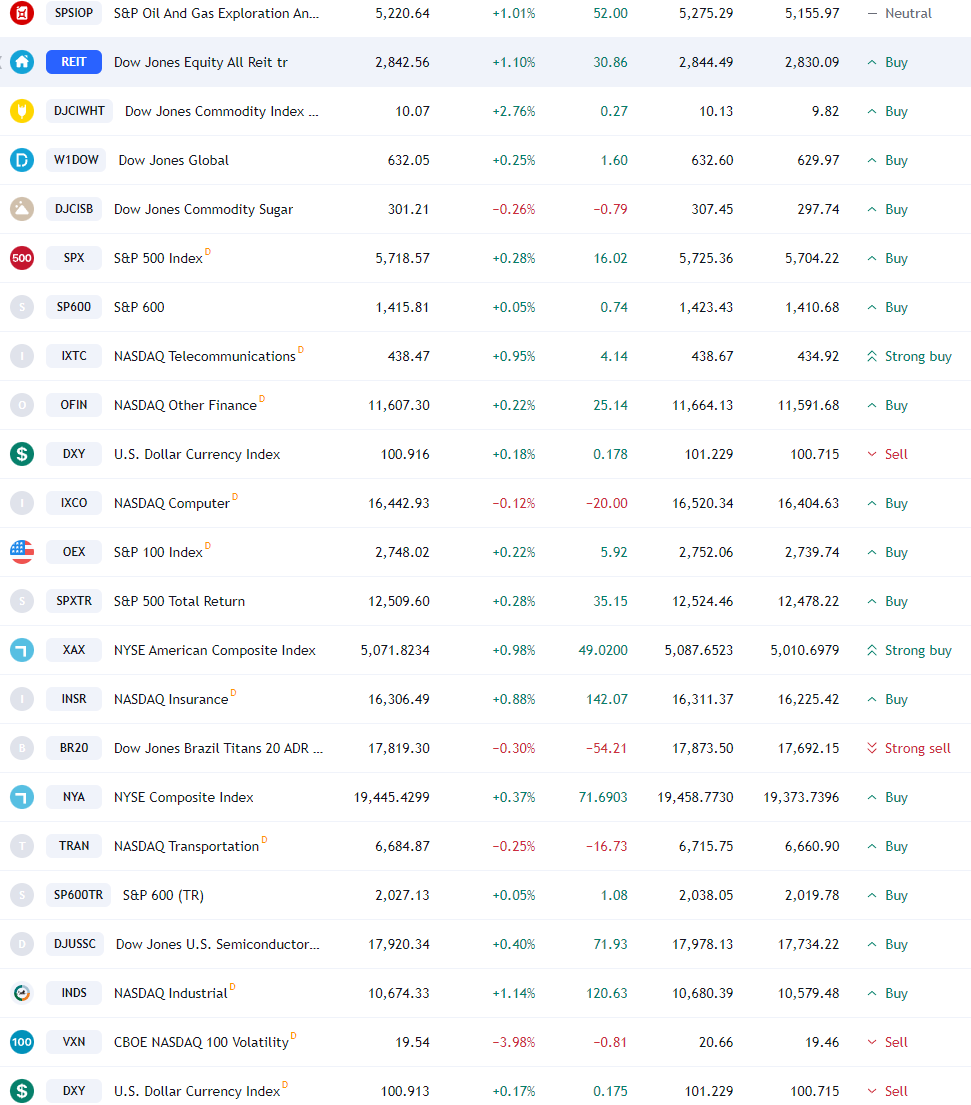
Task: Select the W1DOW ticker badge
Action: click(x=76, y=160)
